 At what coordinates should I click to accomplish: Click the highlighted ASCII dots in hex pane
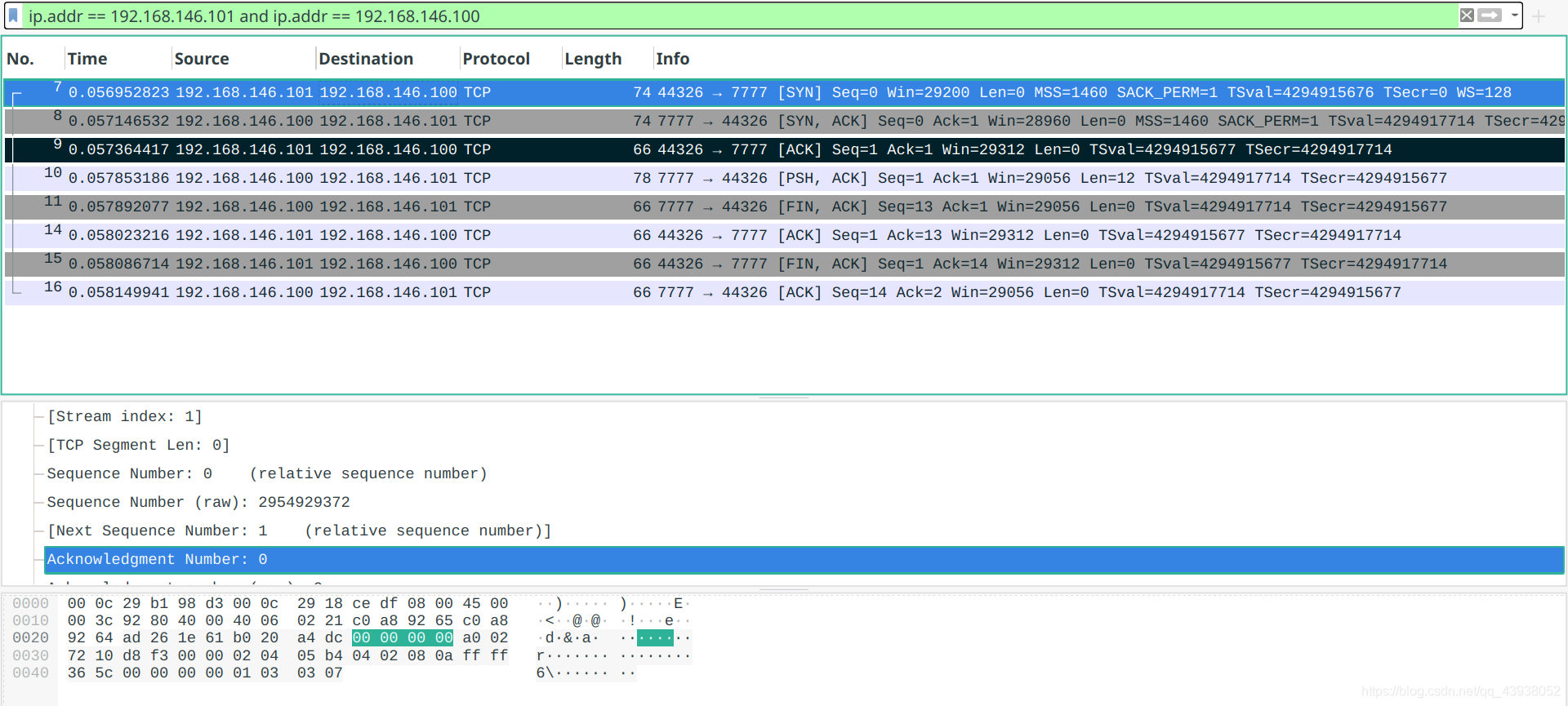tap(655, 637)
